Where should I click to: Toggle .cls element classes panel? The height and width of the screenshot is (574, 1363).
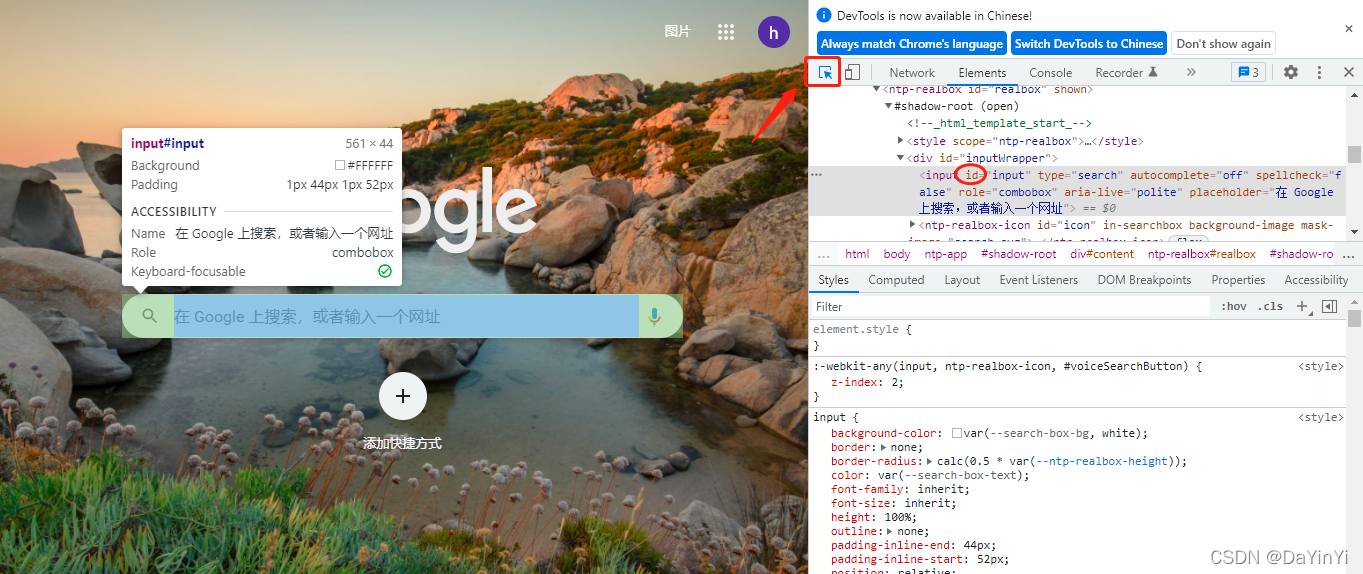click(1270, 306)
